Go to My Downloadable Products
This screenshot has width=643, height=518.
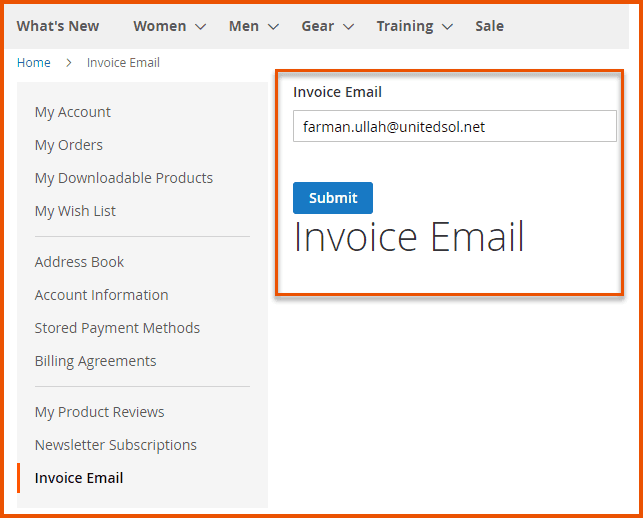click(x=124, y=178)
